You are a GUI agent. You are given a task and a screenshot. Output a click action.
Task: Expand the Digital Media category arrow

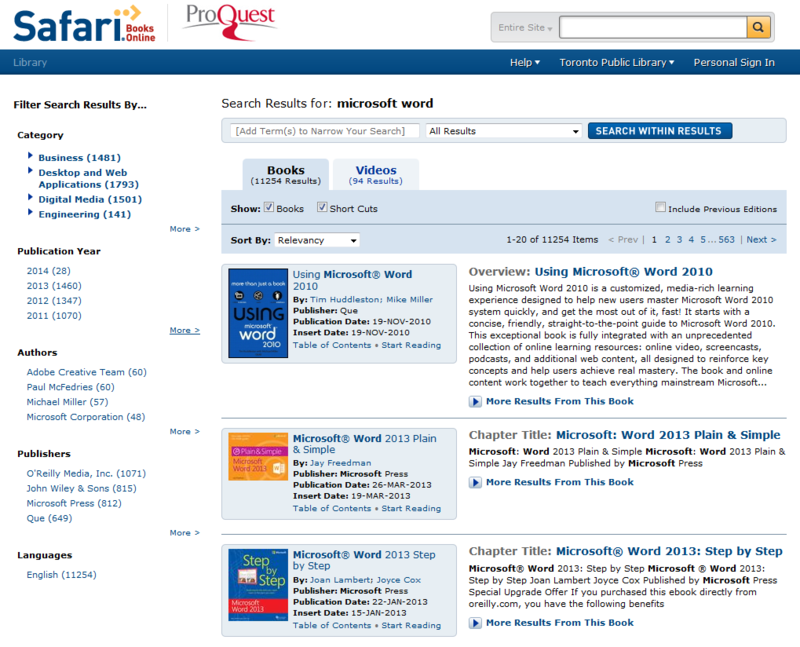[31, 198]
